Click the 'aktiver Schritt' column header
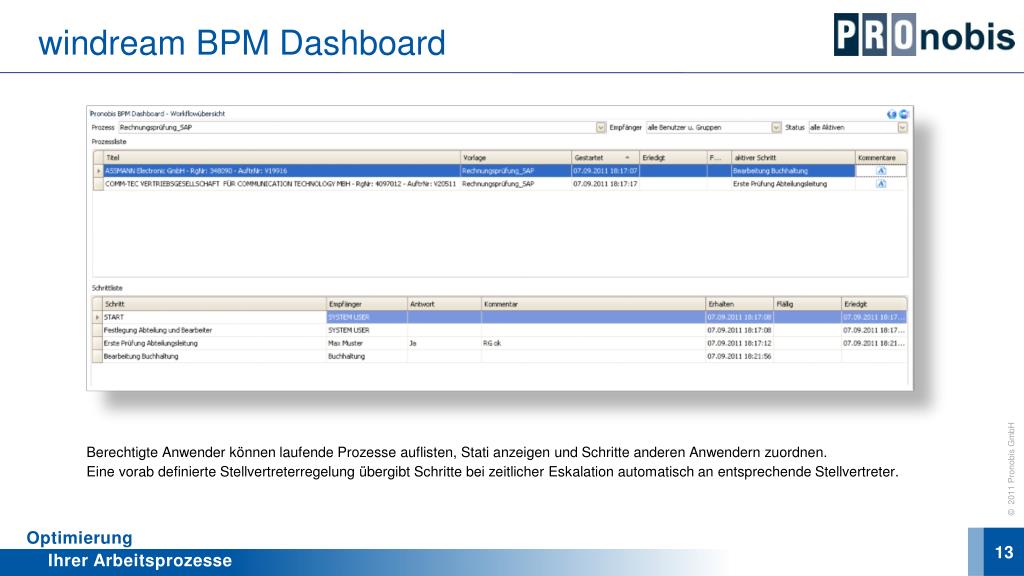The image size is (1024, 576). click(793, 158)
